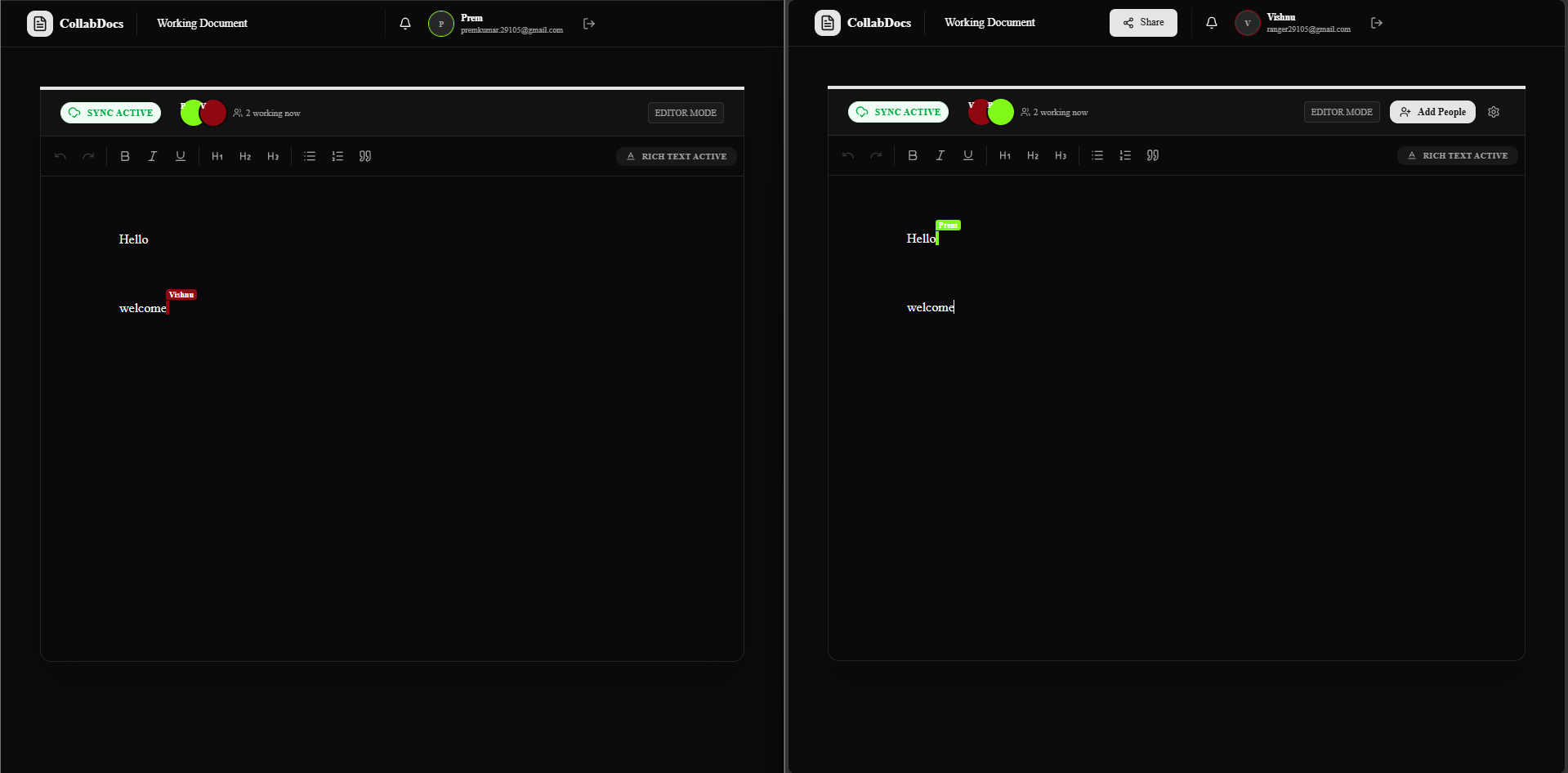Click EDITOR MODE in the left window
Image resolution: width=1568 pixels, height=773 pixels.
[x=686, y=113]
